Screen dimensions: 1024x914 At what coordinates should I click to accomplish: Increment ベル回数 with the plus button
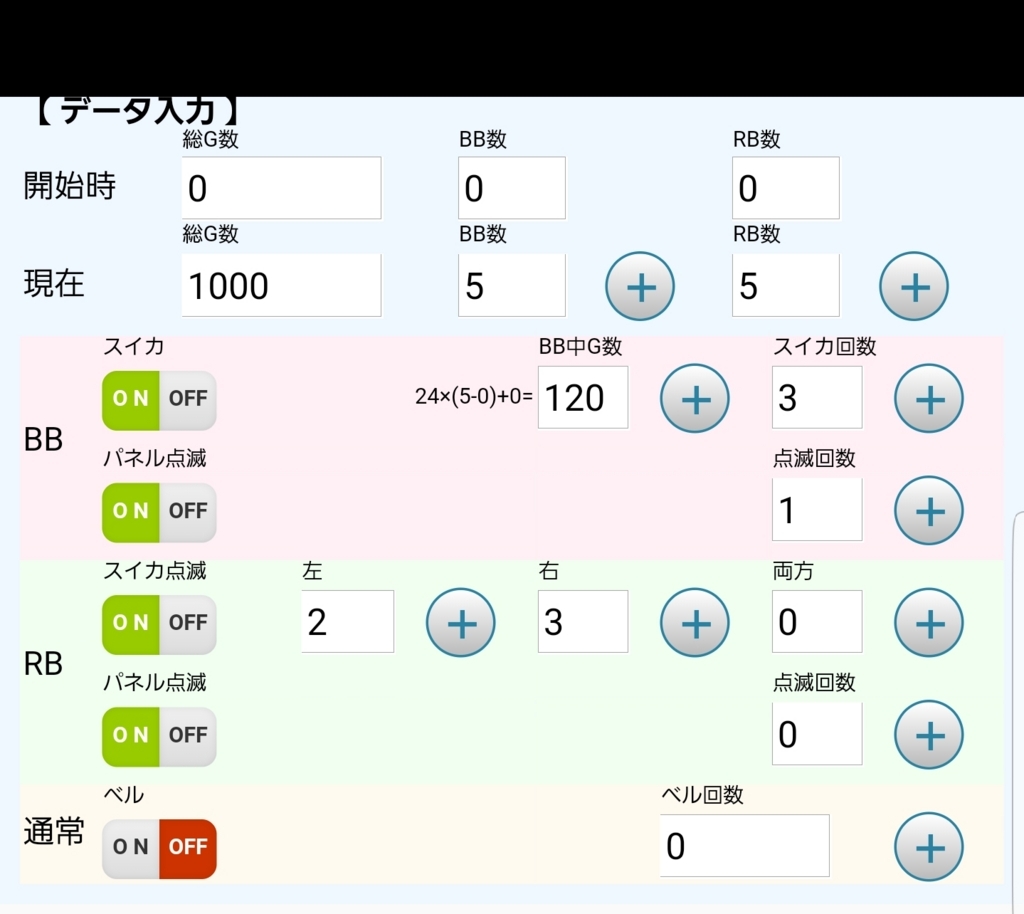(x=929, y=847)
